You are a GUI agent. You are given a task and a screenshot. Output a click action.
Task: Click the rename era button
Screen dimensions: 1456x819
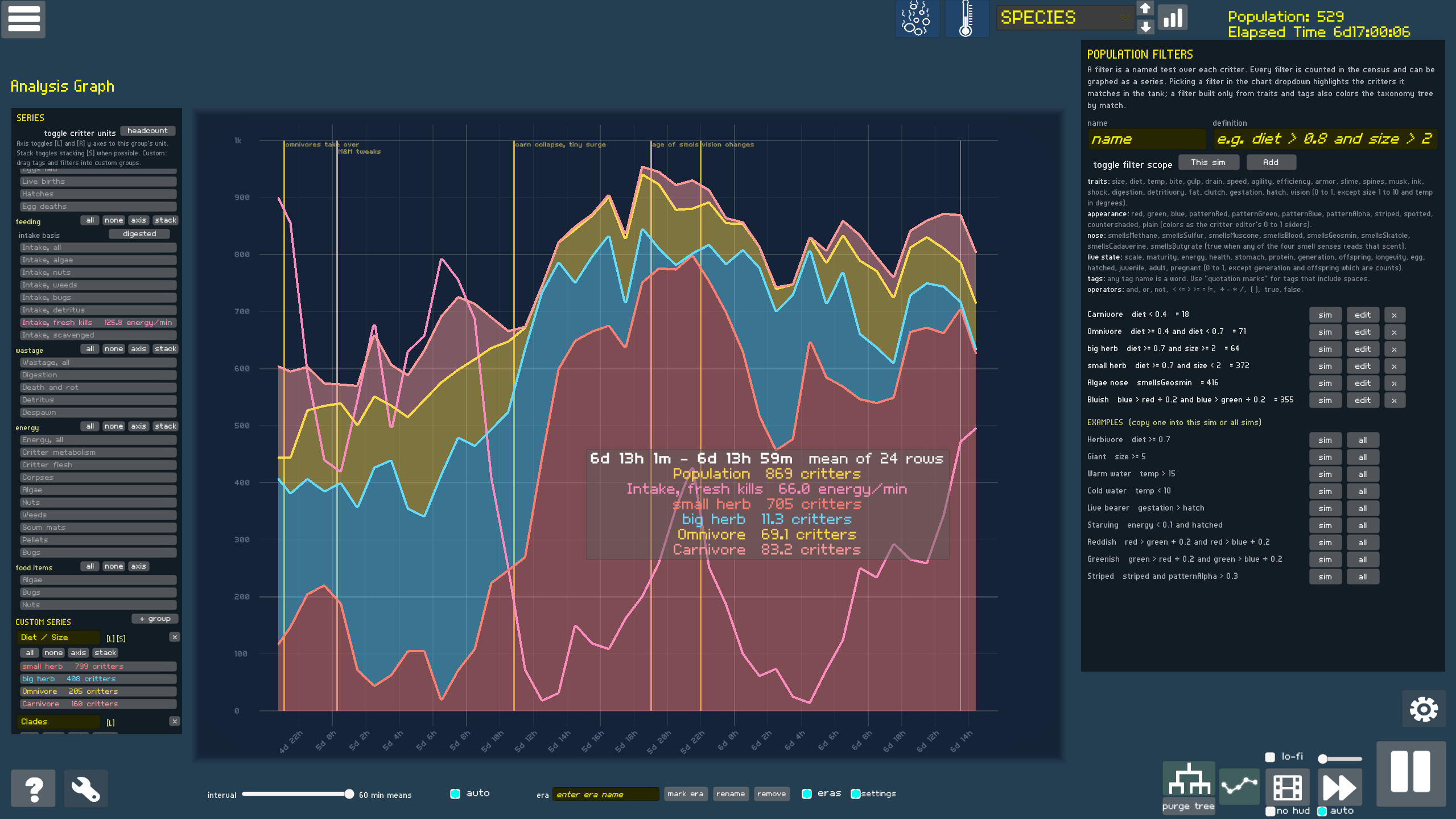point(731,794)
